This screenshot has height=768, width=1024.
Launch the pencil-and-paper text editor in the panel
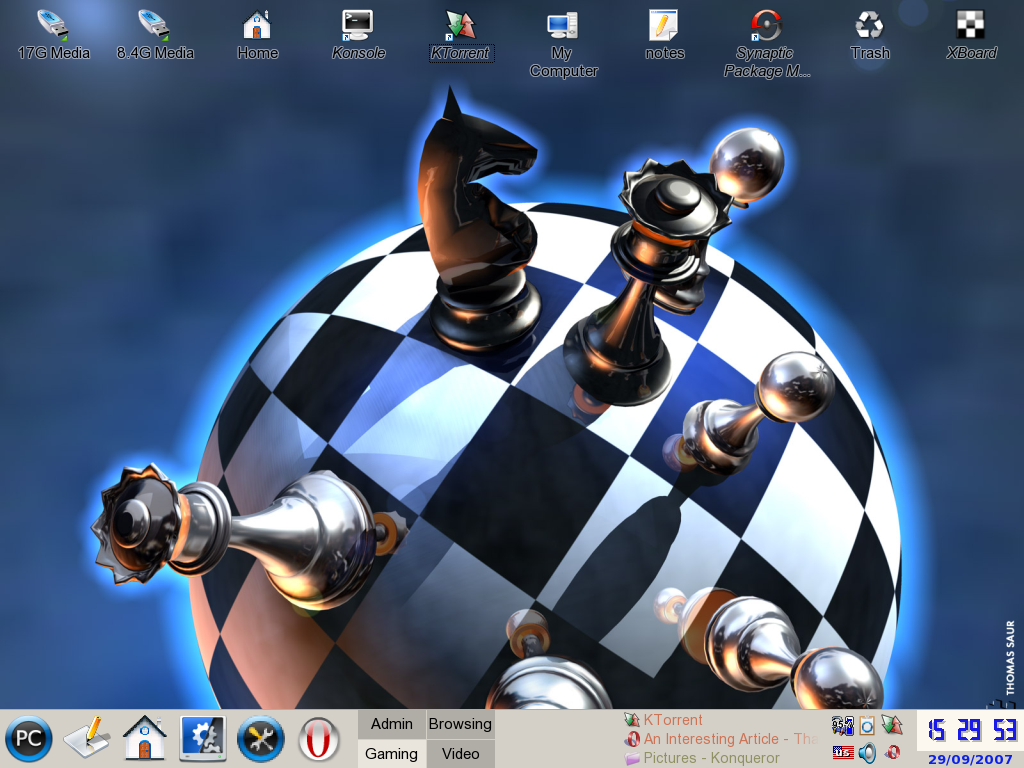[86, 739]
